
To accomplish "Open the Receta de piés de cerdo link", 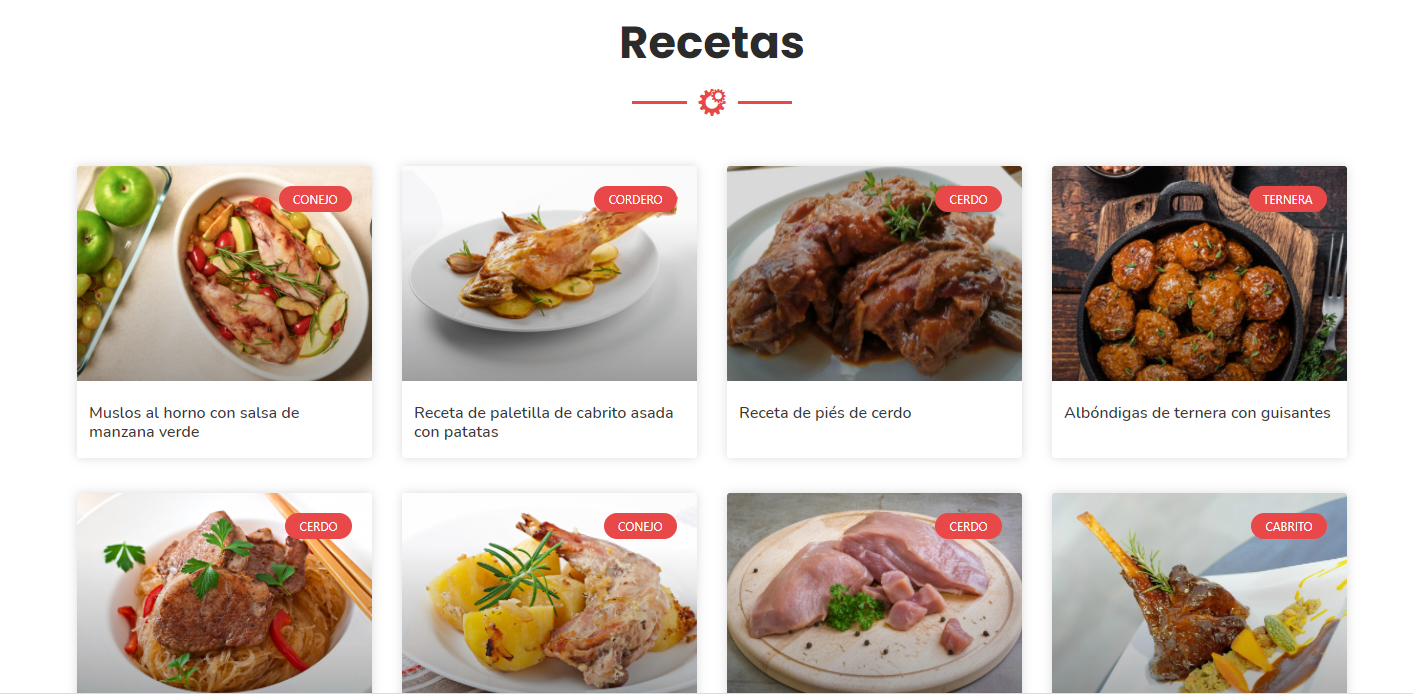I will click(x=825, y=413).
